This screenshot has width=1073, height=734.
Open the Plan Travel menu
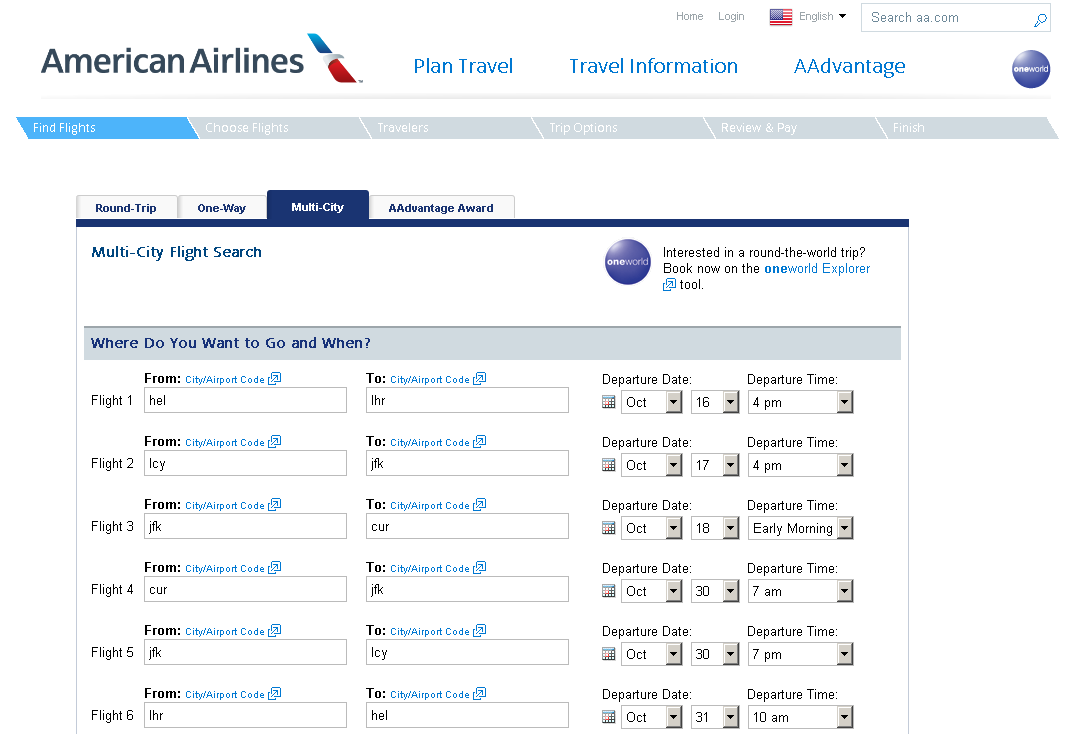tap(463, 67)
